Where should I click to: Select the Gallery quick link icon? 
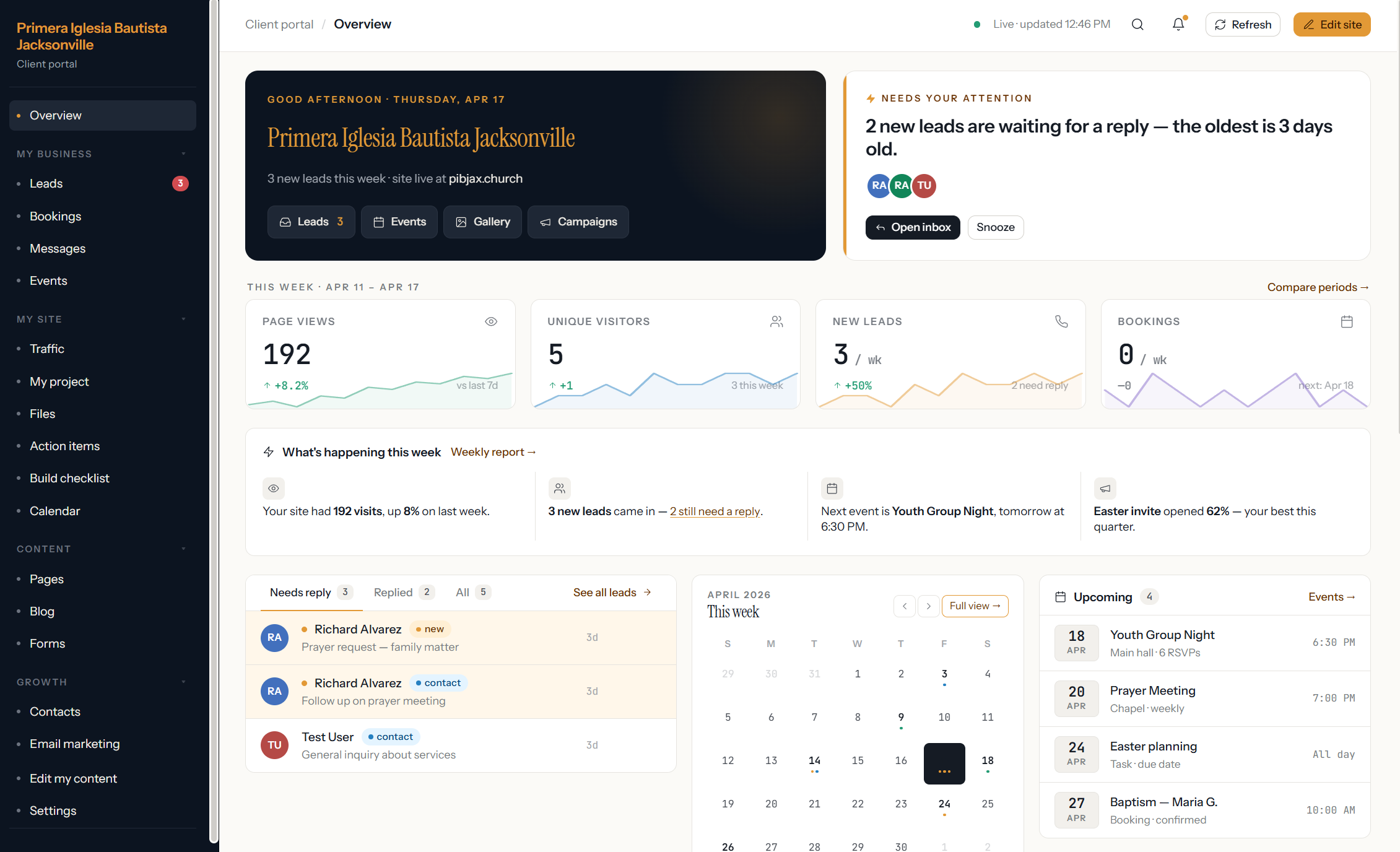pyautogui.click(x=461, y=221)
